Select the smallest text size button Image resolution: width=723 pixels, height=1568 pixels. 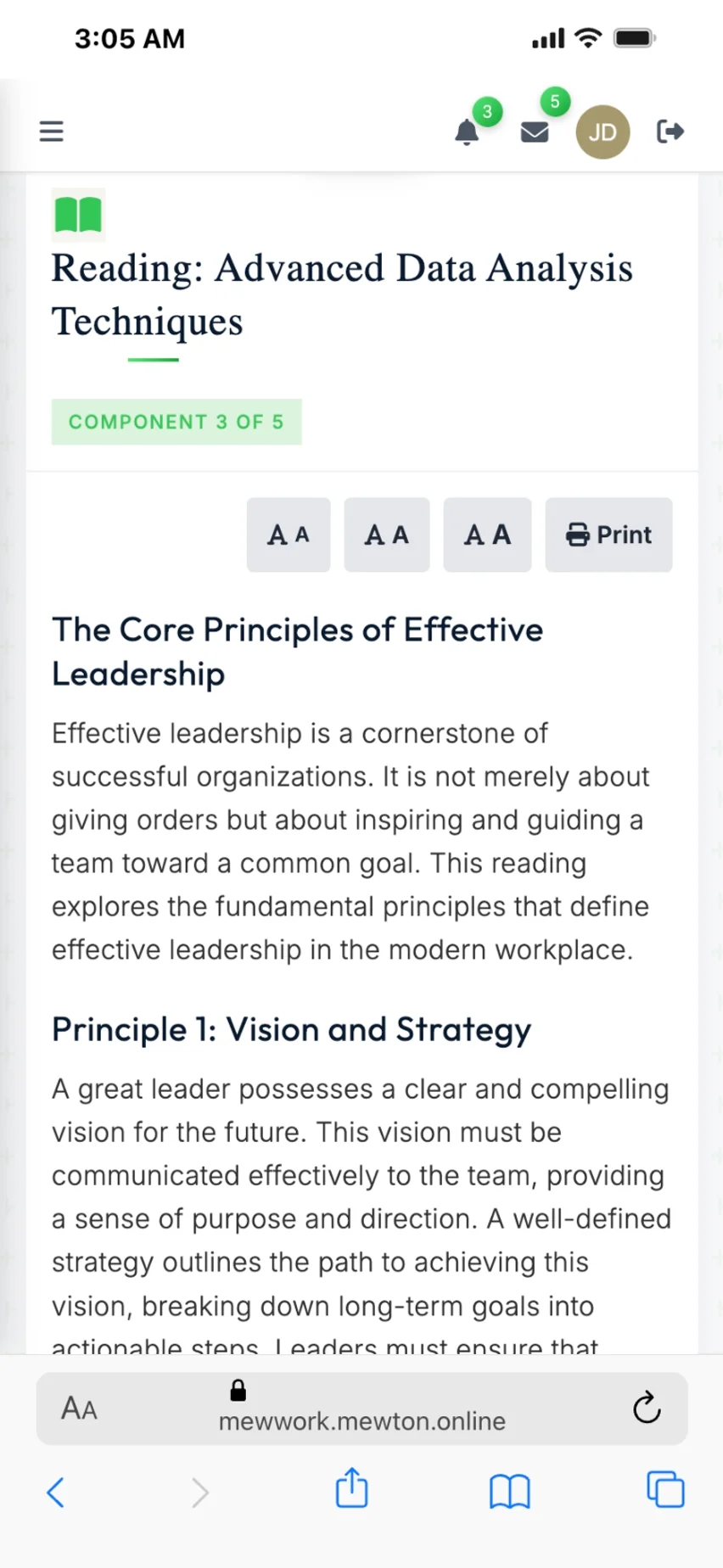pos(289,535)
